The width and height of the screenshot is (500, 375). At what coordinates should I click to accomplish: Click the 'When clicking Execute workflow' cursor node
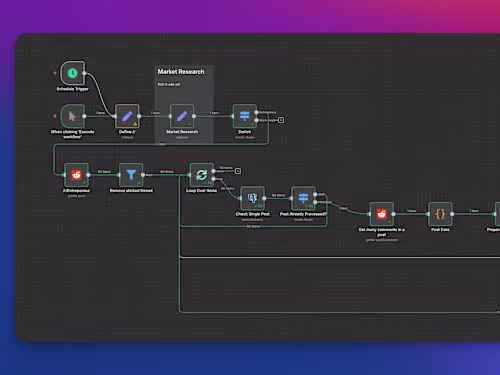[x=72, y=116]
